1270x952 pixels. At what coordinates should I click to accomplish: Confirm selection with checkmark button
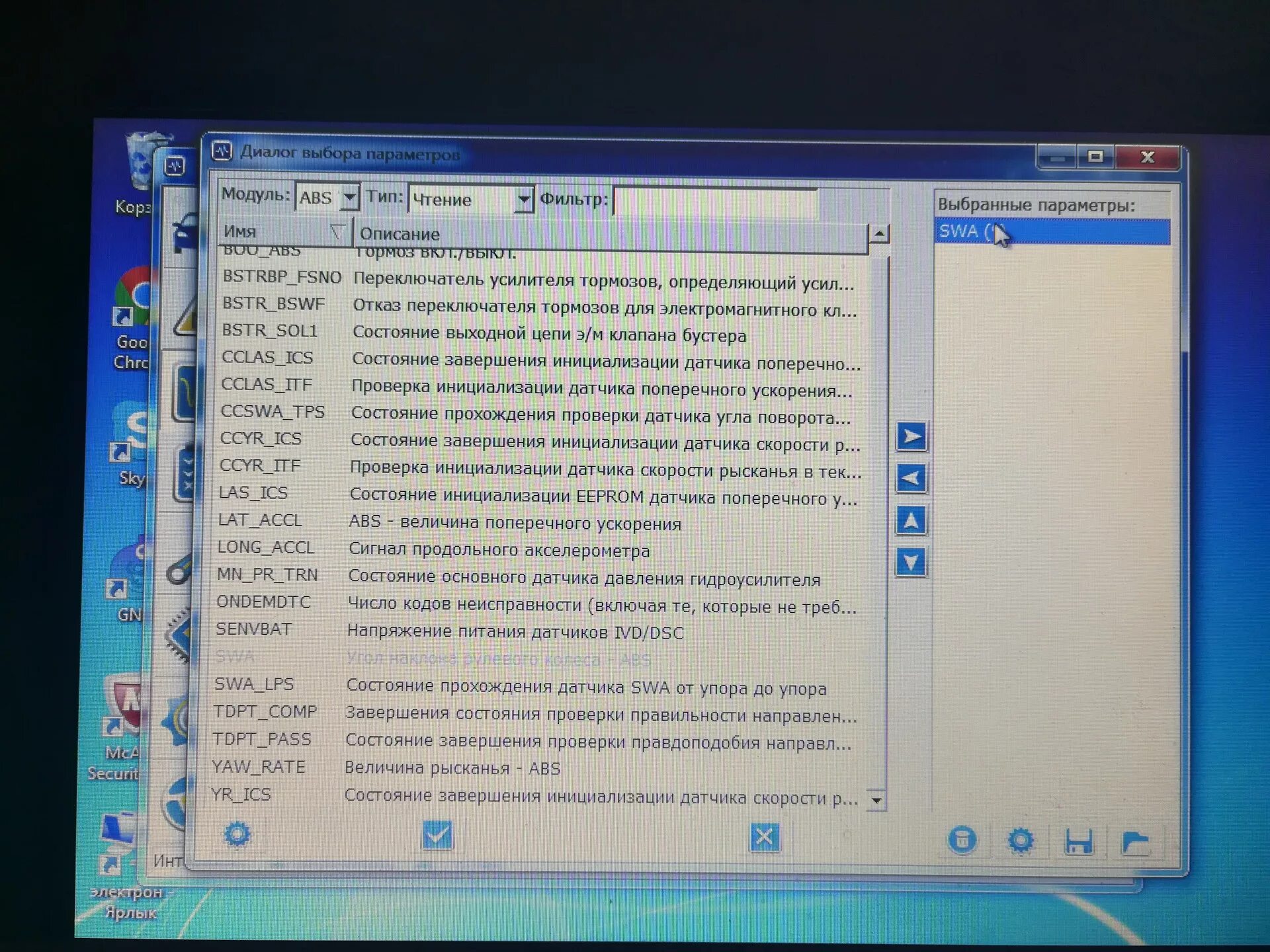point(437,836)
